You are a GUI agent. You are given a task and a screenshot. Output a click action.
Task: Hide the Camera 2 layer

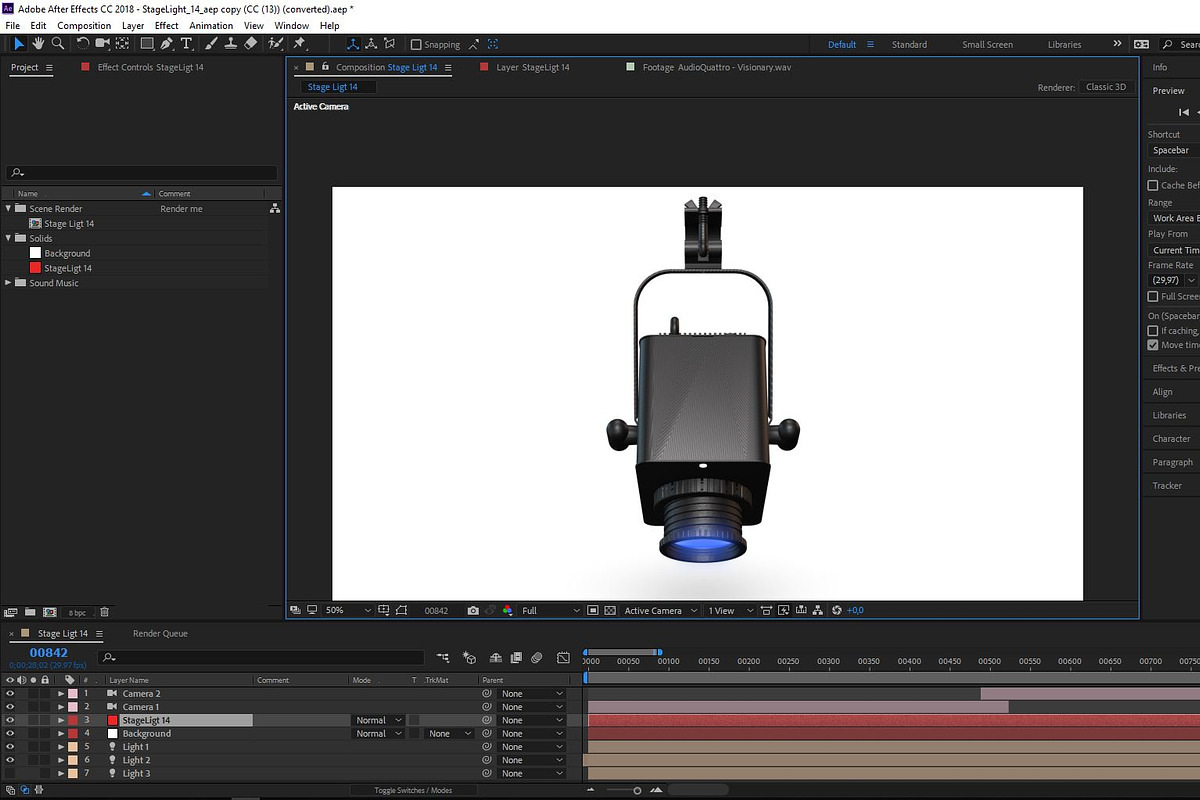9,693
